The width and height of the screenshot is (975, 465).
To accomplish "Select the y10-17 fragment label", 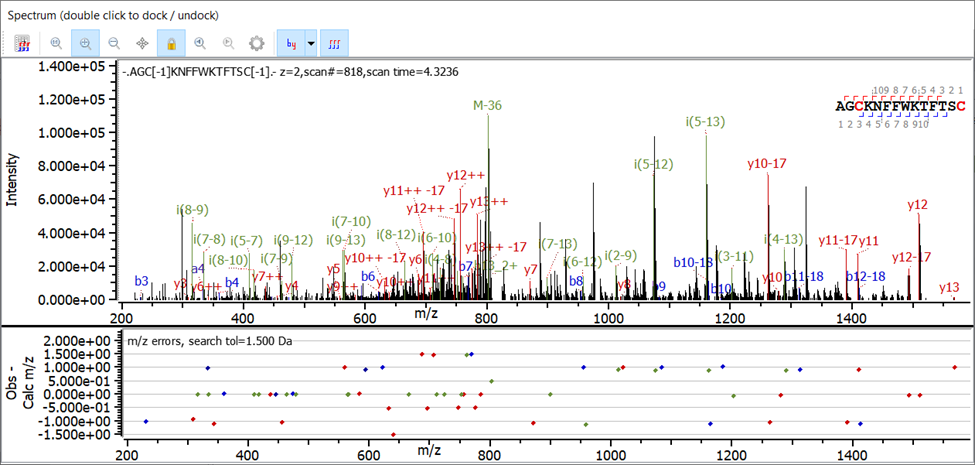I will click(767, 164).
